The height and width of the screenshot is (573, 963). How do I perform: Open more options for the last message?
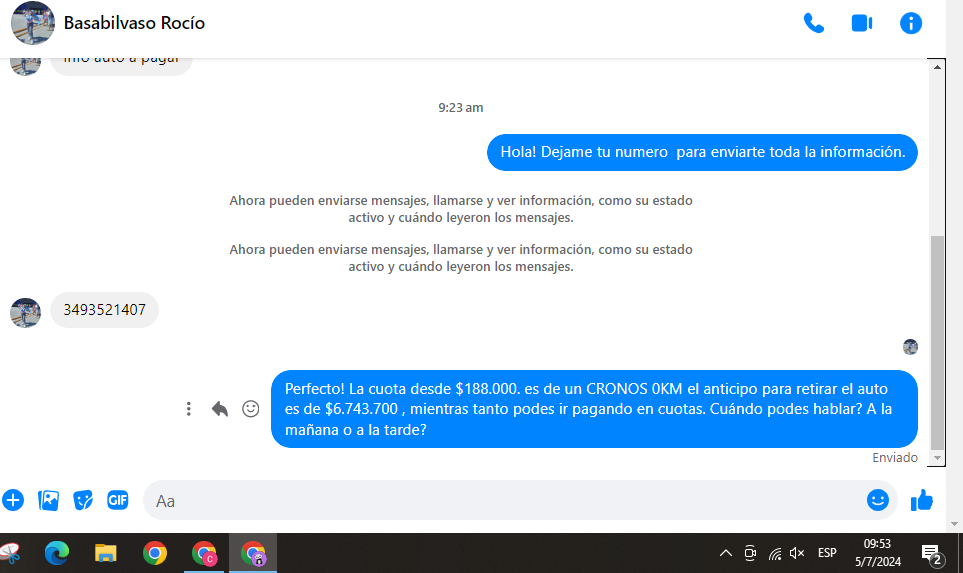point(189,409)
